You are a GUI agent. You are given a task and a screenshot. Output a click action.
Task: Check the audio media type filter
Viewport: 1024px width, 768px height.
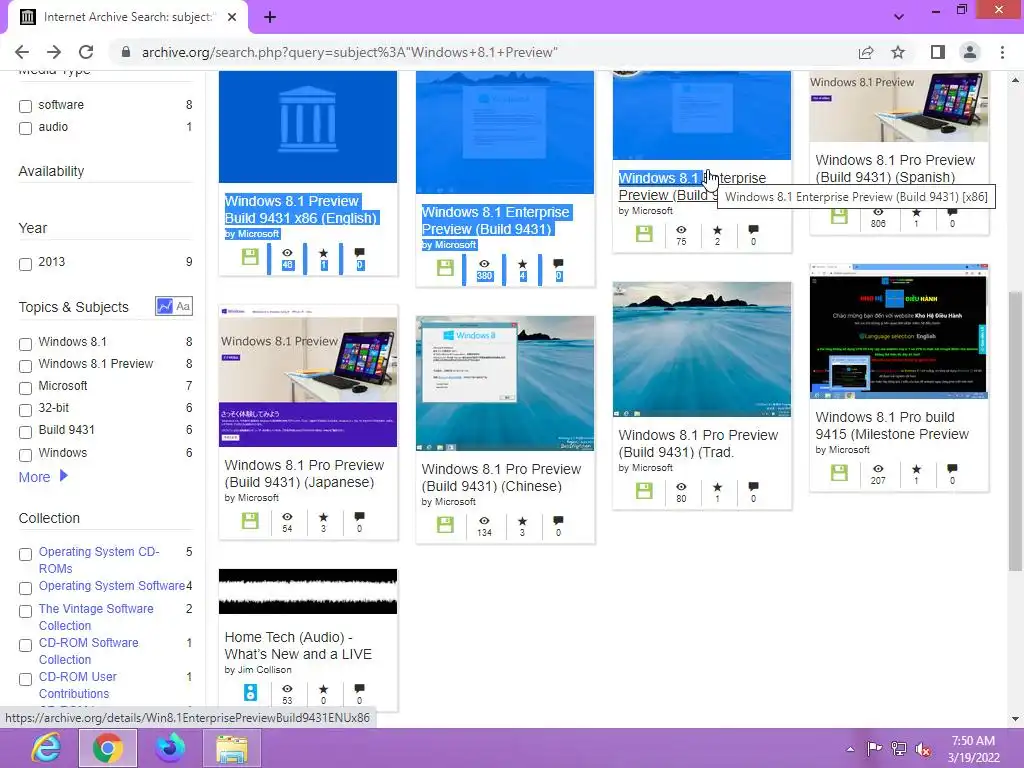[25, 128]
